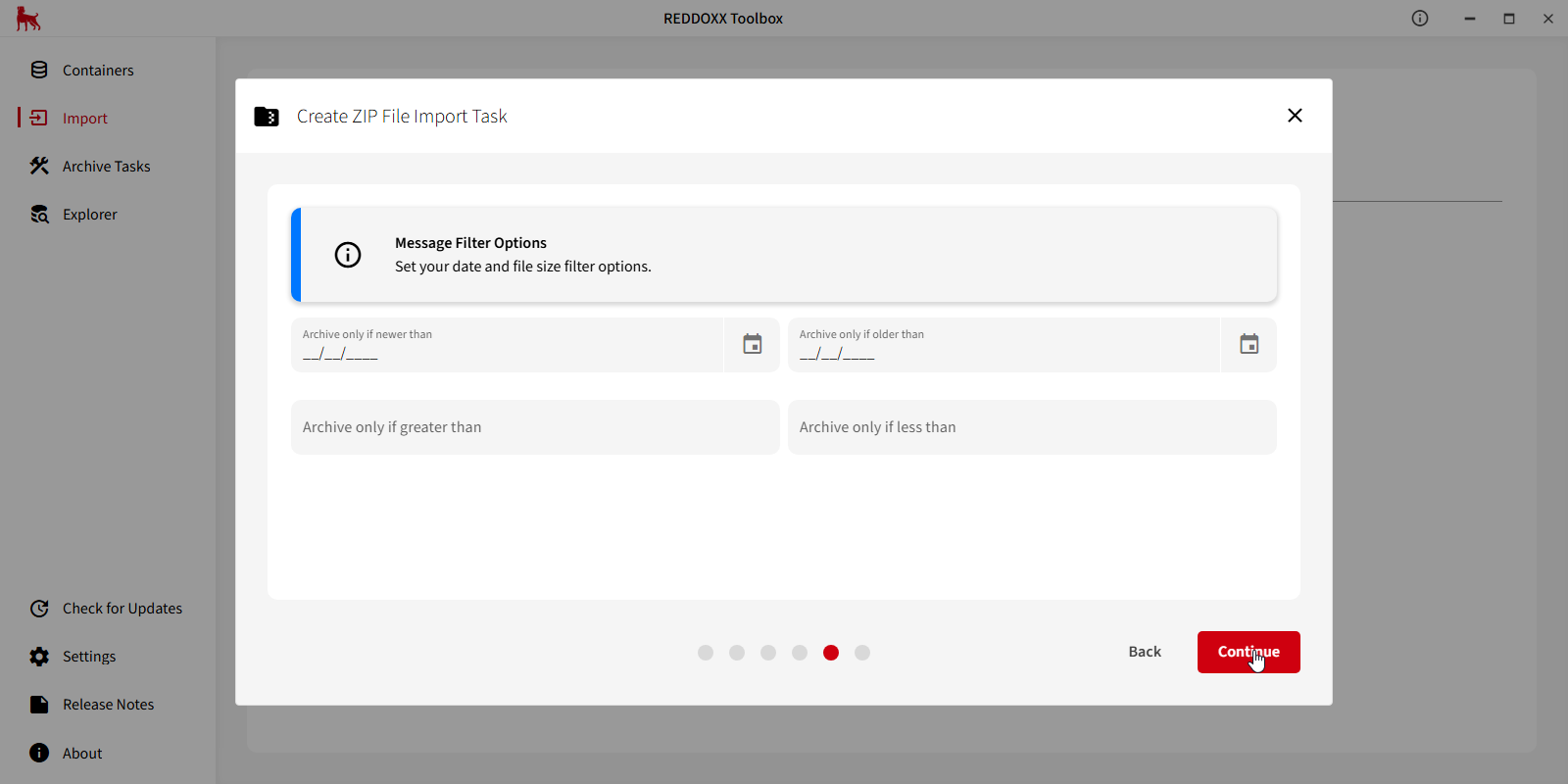Select the ZIP folder icon in dialog header
This screenshot has height=784, width=1568.
(x=267, y=116)
